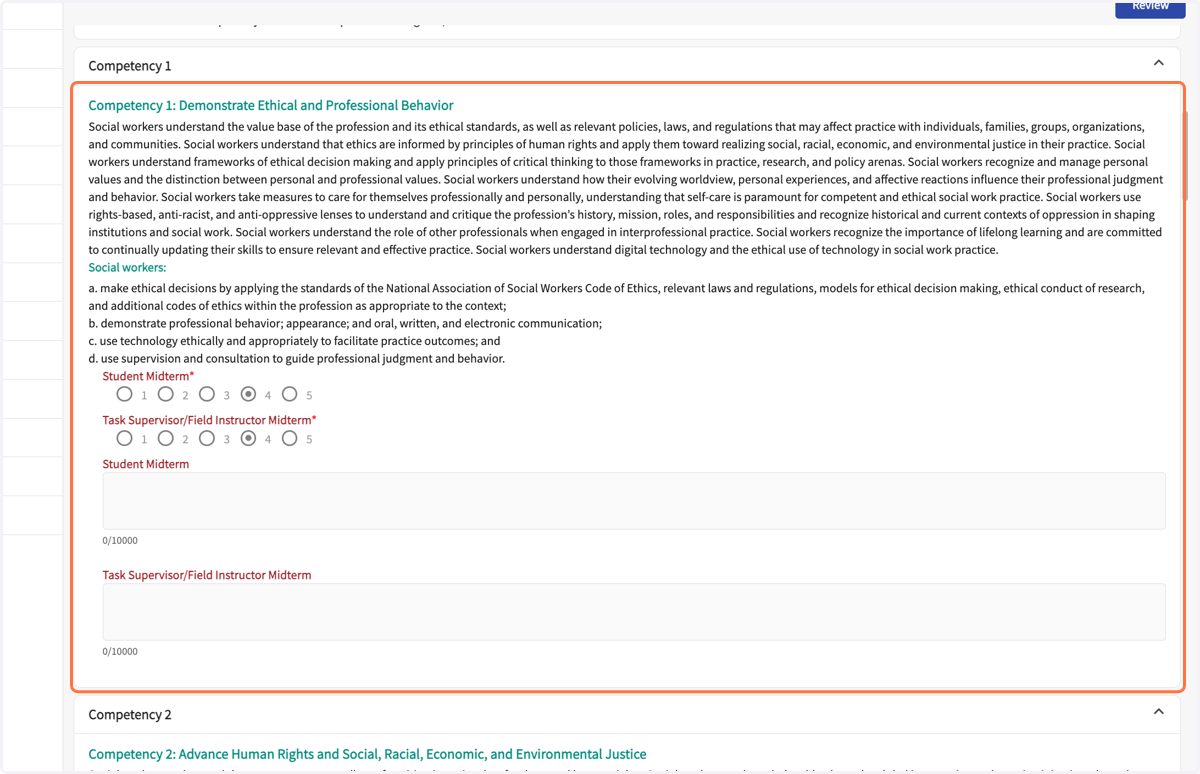This screenshot has width=1200, height=774.
Task: Choose rating 1 for Task Supervisor/Field Instructor Midterm
Action: 124,438
